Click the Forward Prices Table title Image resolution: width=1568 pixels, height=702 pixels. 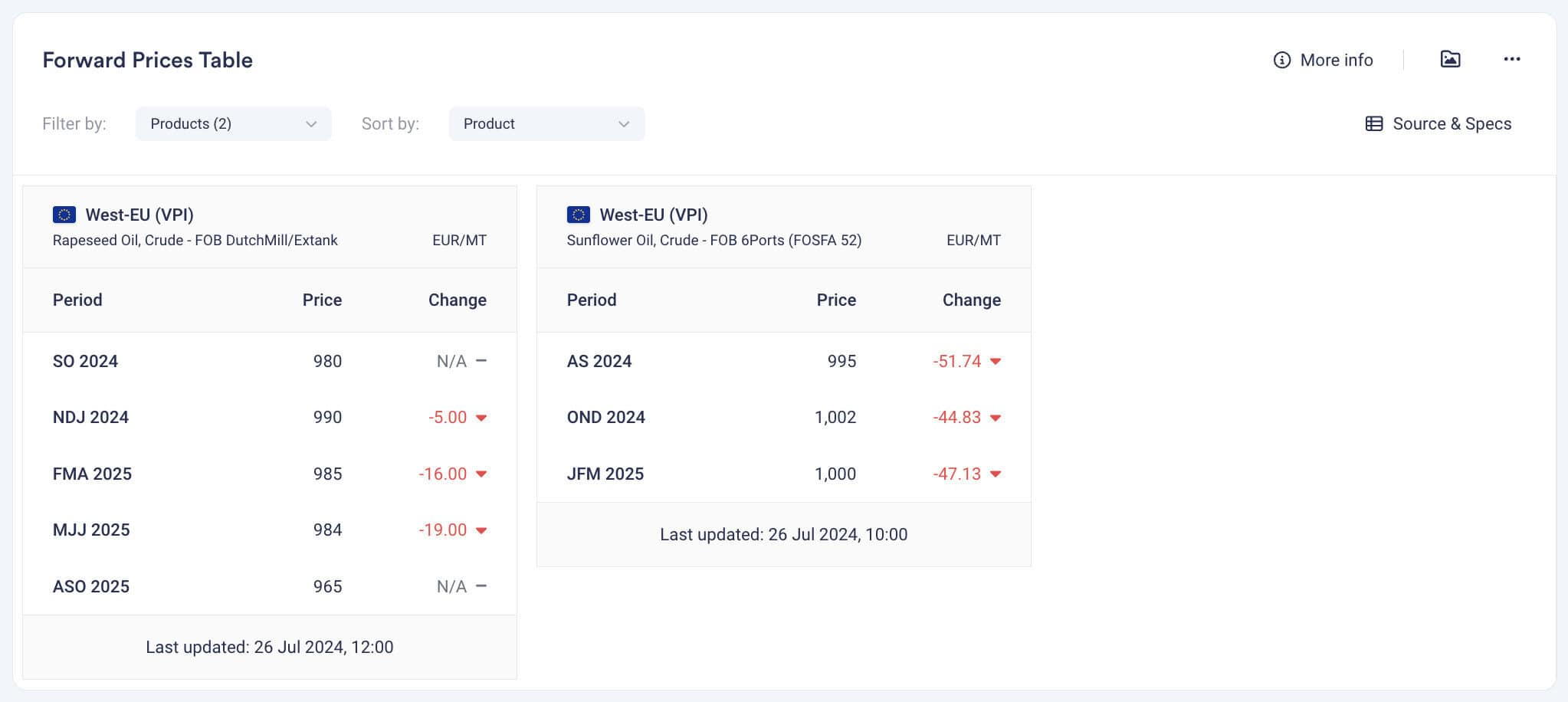click(147, 60)
